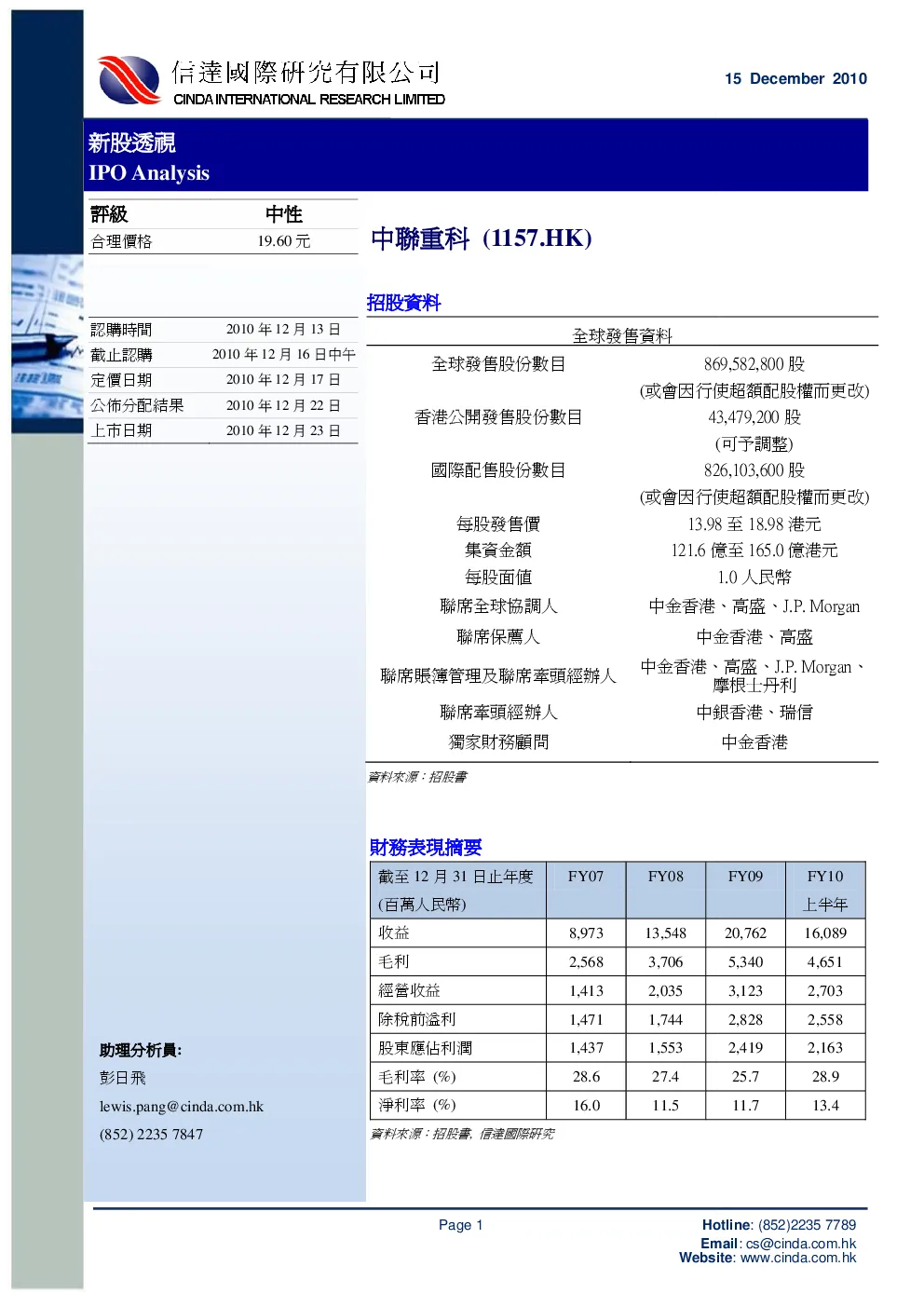Click the sole financial adviser value 中金香港
924x1307 pixels.
[x=754, y=742]
